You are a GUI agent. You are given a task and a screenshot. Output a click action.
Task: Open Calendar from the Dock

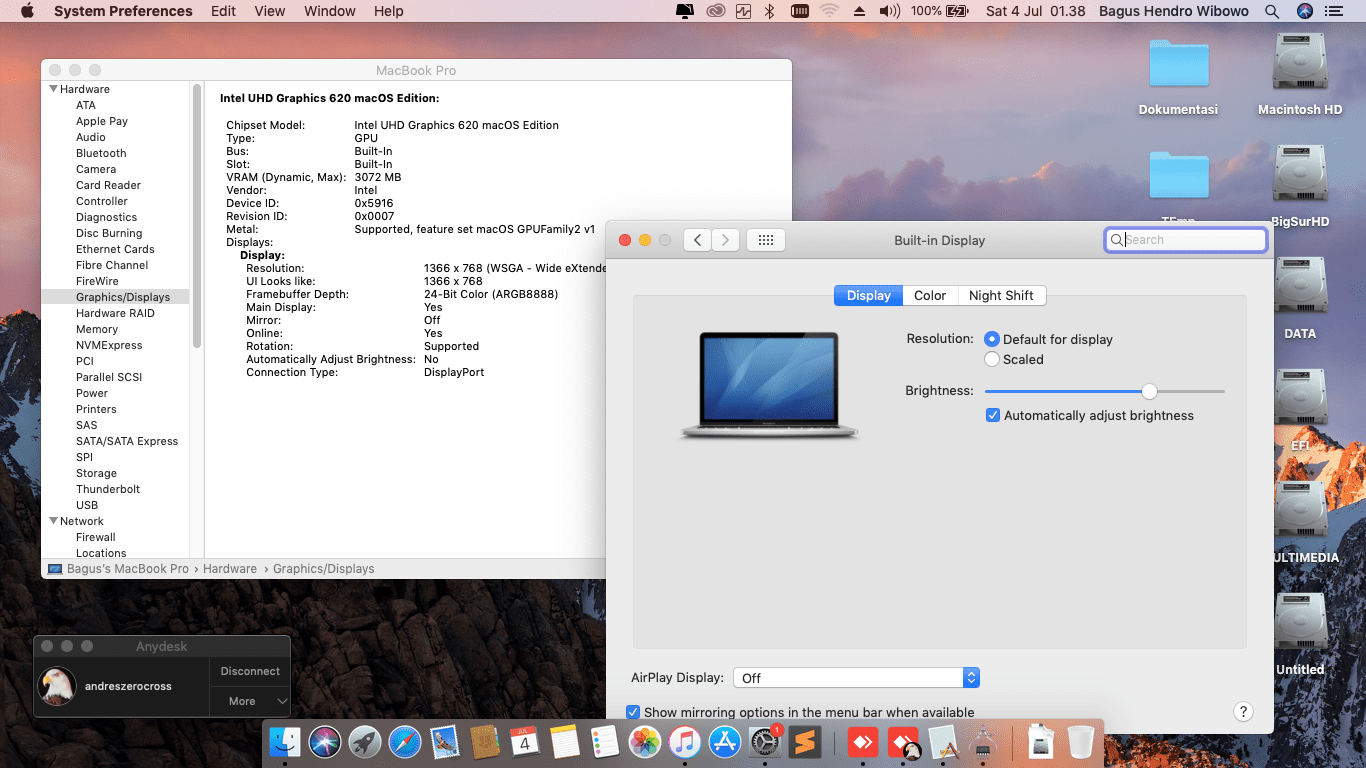coord(525,742)
